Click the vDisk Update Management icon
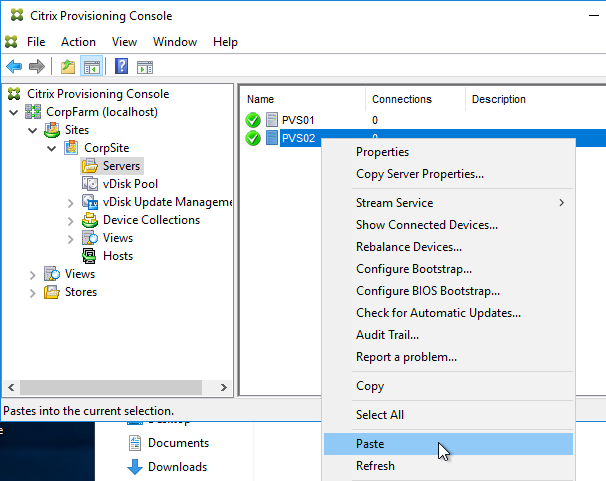This screenshot has width=606, height=481. pyautogui.click(x=90, y=202)
